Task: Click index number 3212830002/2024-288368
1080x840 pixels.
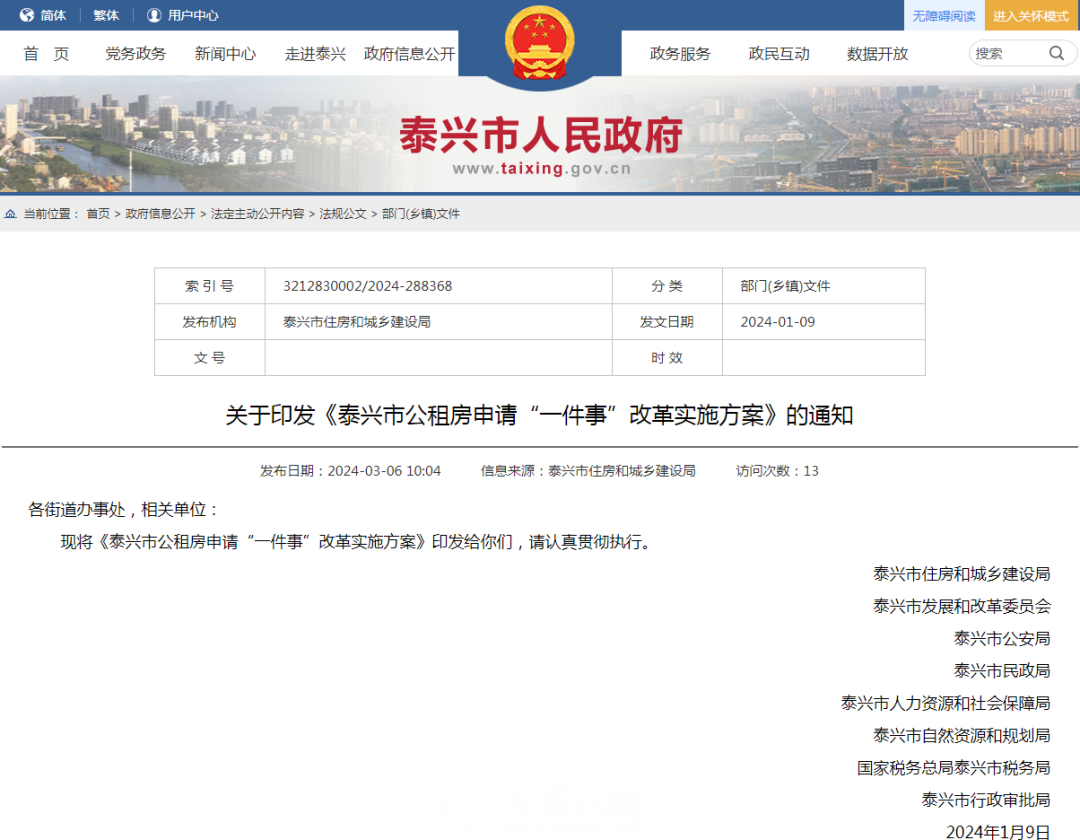Action: click(368, 286)
